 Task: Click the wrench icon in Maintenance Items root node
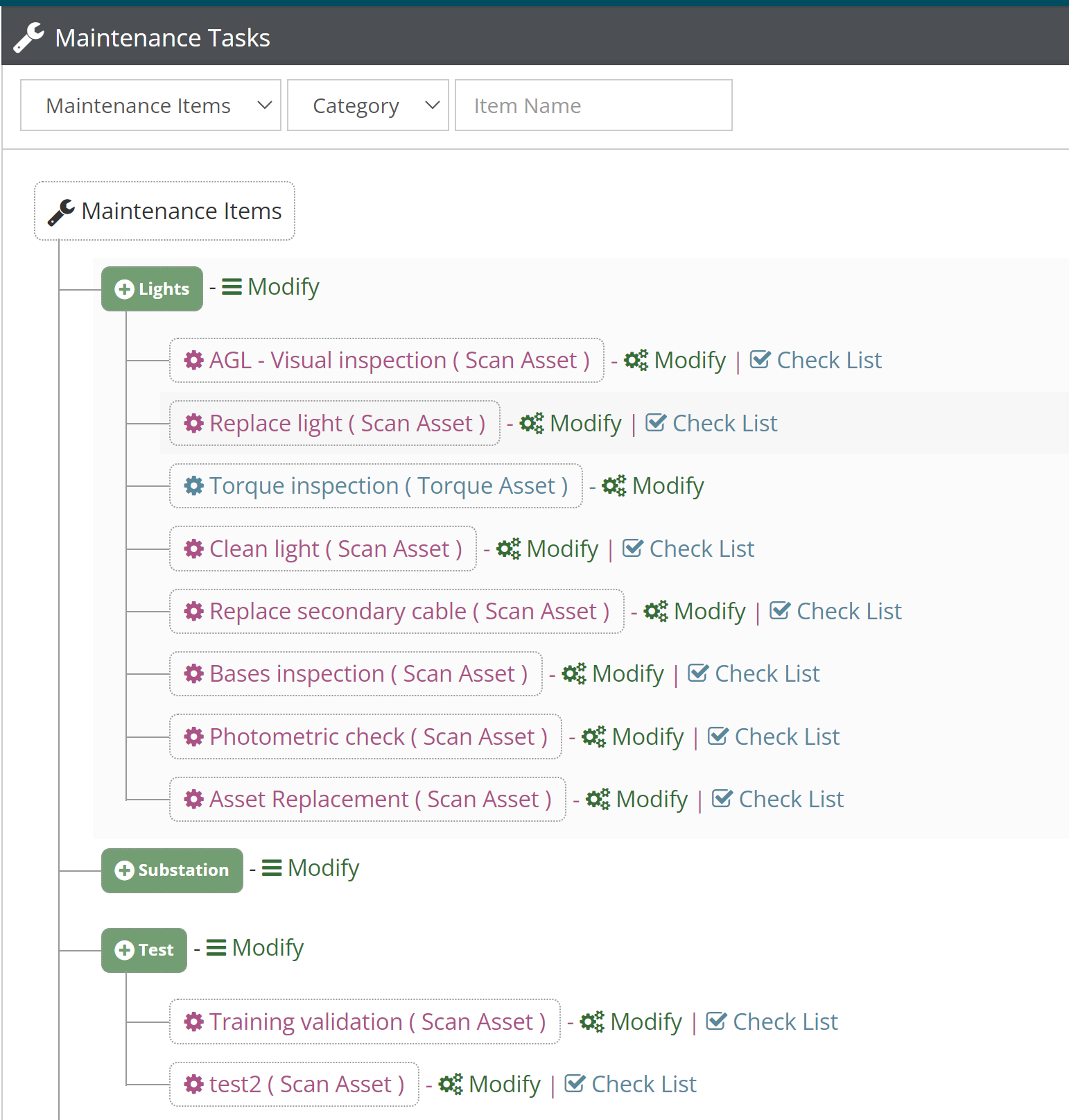(61, 212)
